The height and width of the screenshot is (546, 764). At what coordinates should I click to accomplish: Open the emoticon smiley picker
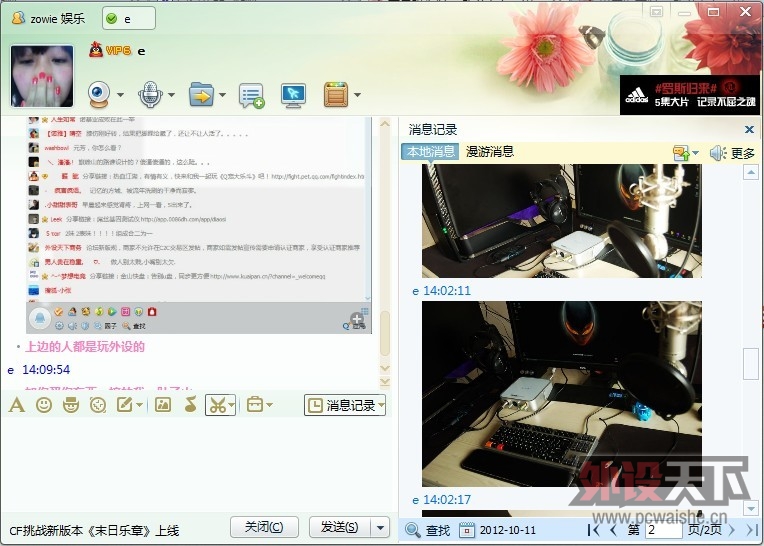tap(44, 405)
